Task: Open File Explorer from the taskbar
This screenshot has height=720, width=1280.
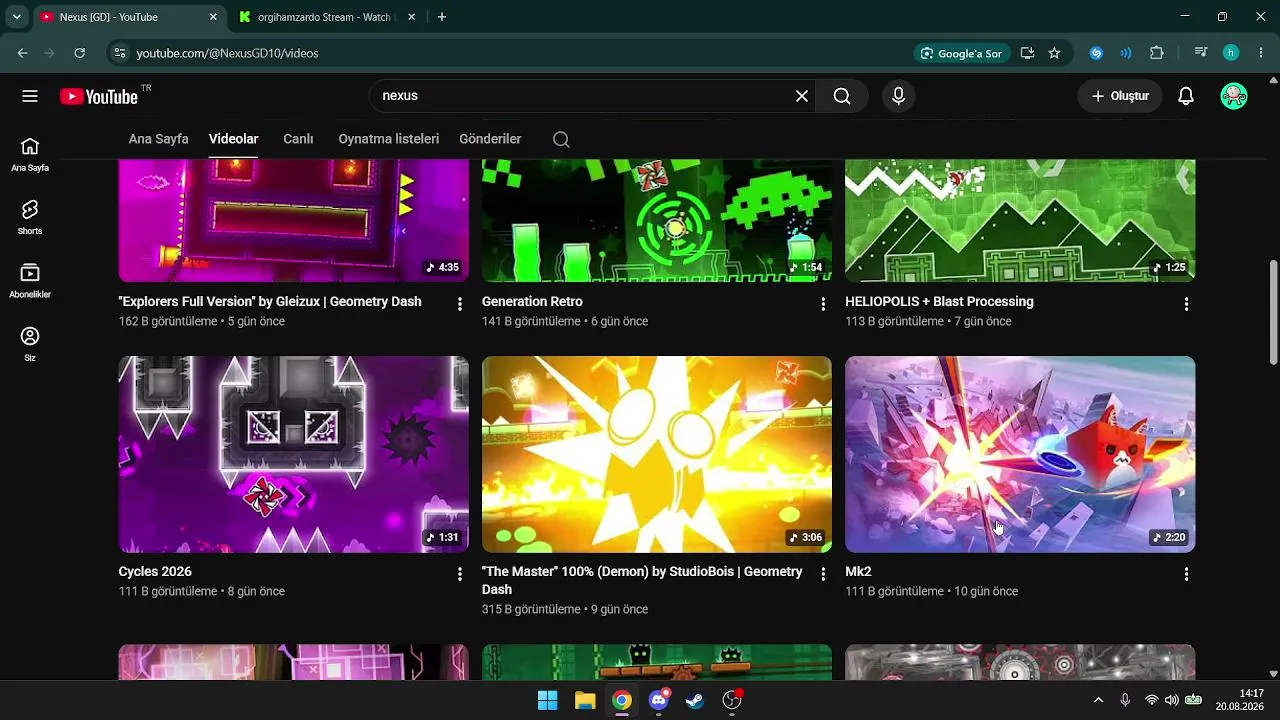Action: 585,700
